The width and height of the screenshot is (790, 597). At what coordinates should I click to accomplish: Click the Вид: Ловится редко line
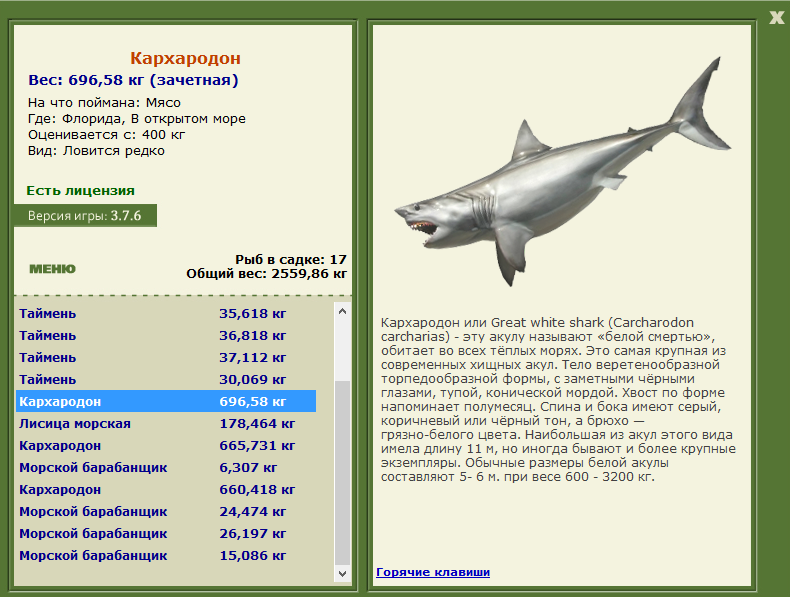pos(96,151)
